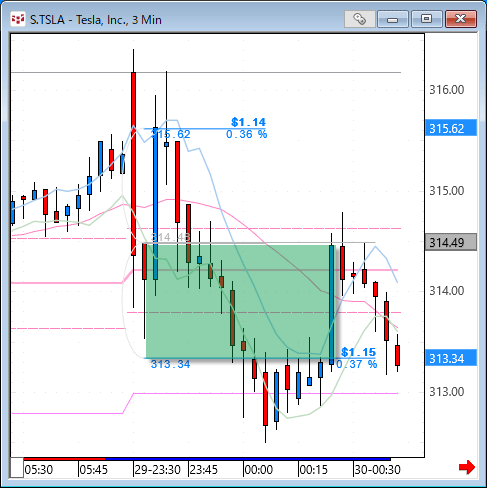The width and height of the screenshot is (487, 488).
Task: Click the 00:15 time axis label
Action: 314,470
